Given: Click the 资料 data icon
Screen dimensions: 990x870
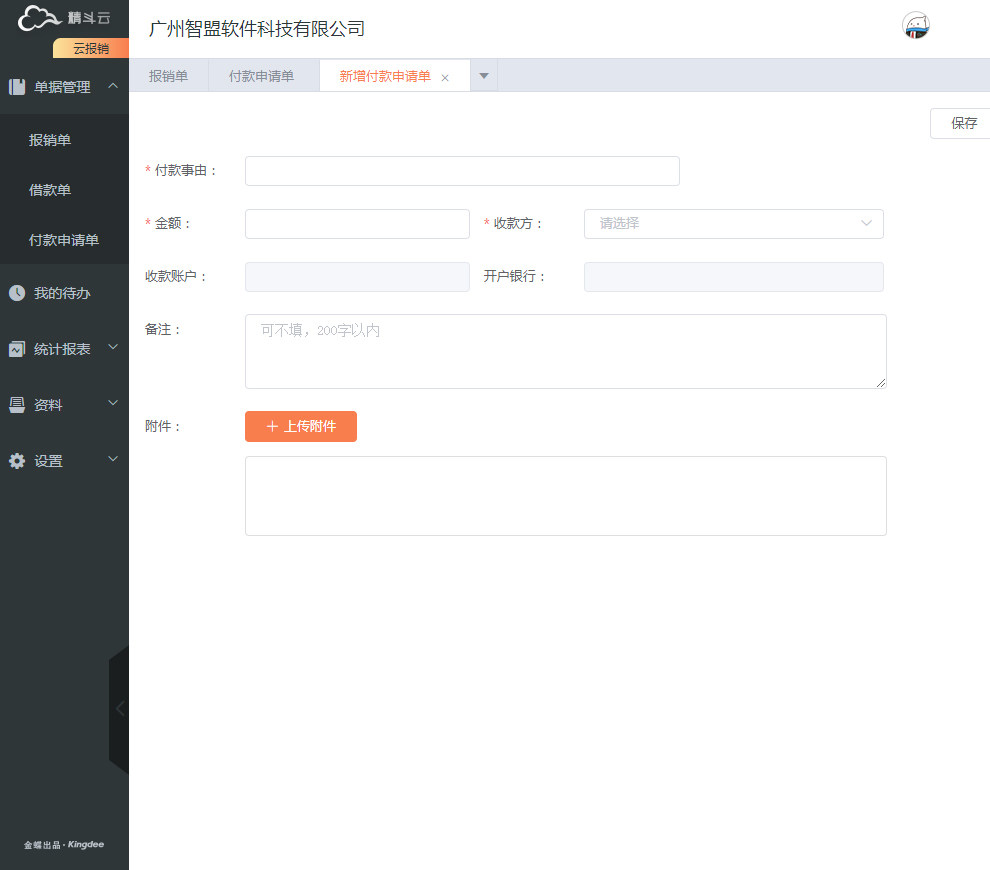Looking at the screenshot, I should 17,405.
